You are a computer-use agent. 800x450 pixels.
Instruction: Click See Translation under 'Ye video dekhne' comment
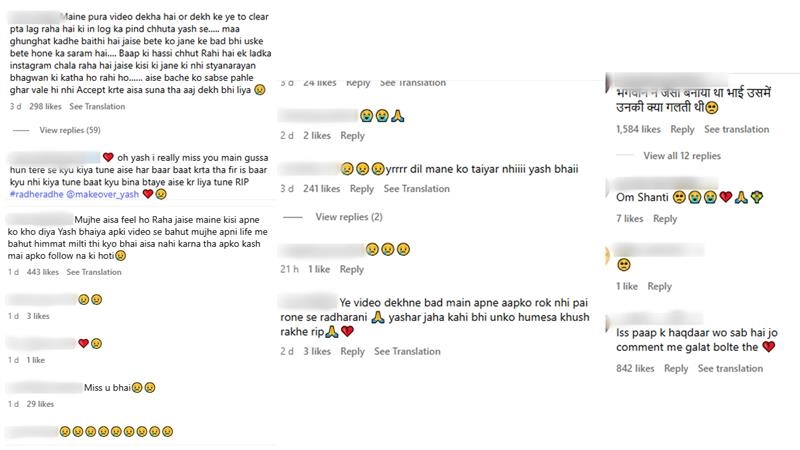click(407, 351)
